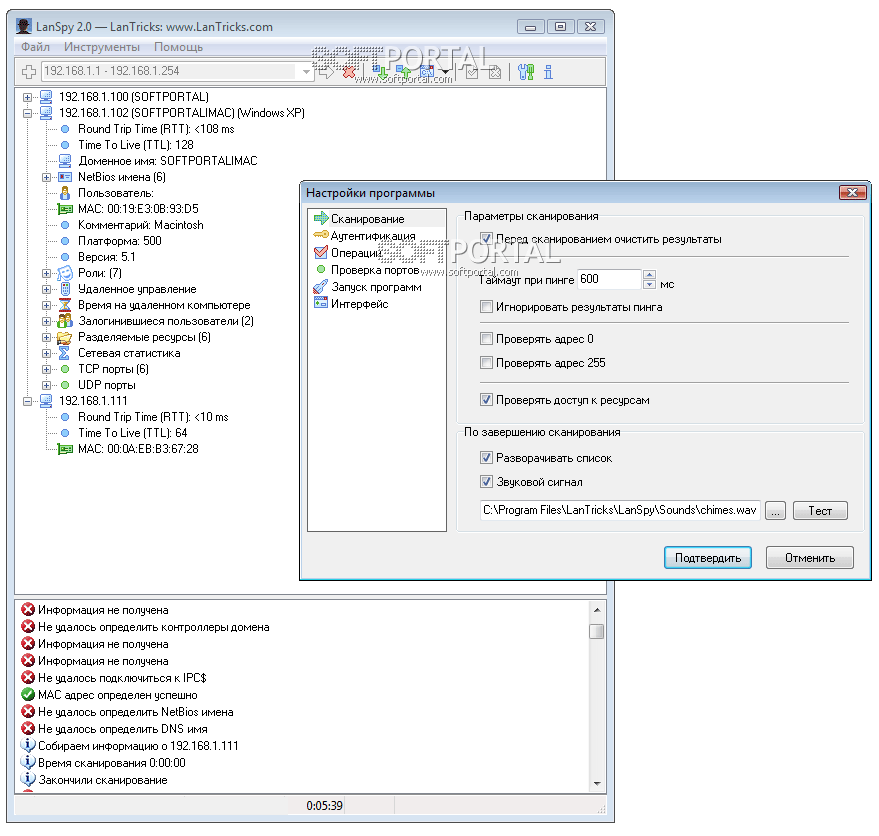
Task: Close the Настройки программы dialog
Action: click(852, 192)
